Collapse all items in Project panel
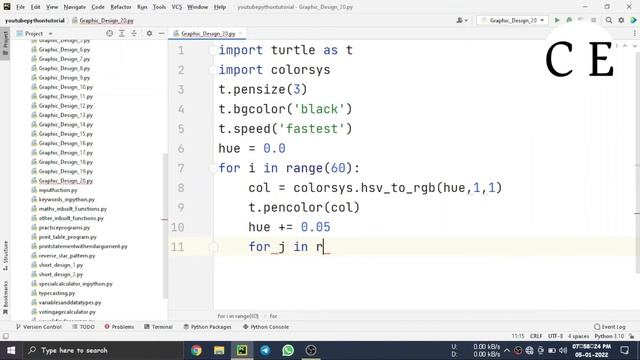 tap(133, 33)
